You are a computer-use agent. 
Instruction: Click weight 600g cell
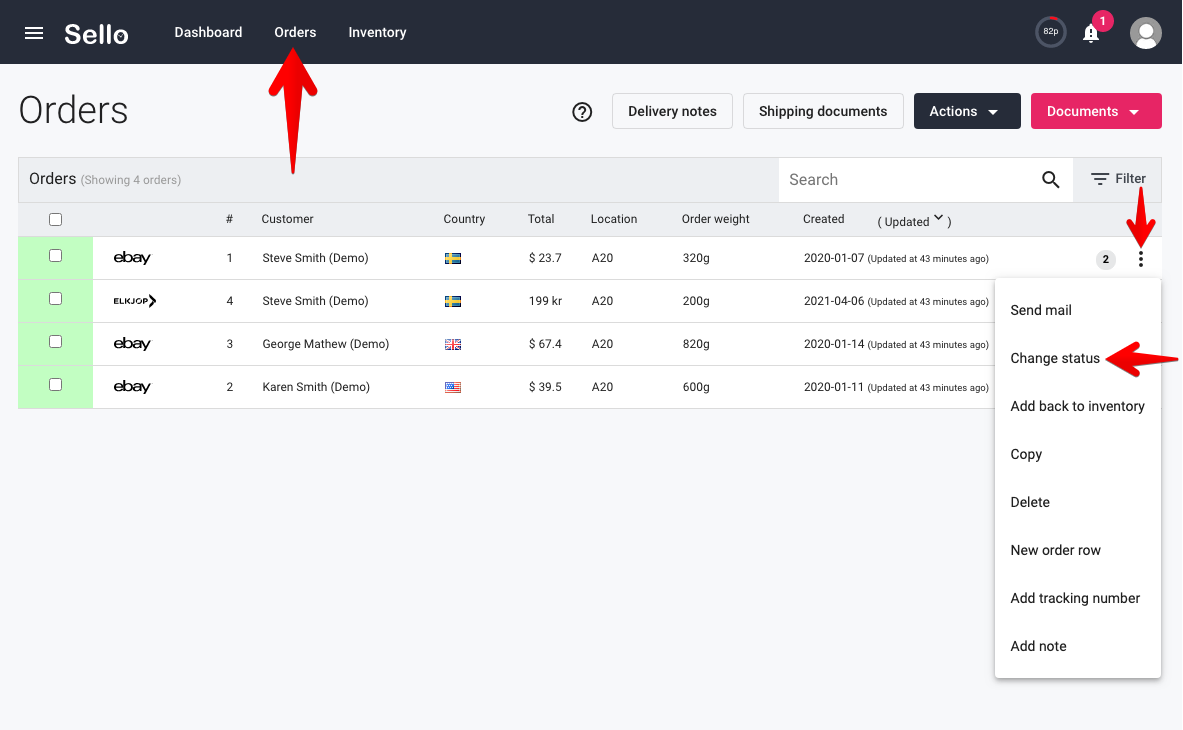pos(696,387)
